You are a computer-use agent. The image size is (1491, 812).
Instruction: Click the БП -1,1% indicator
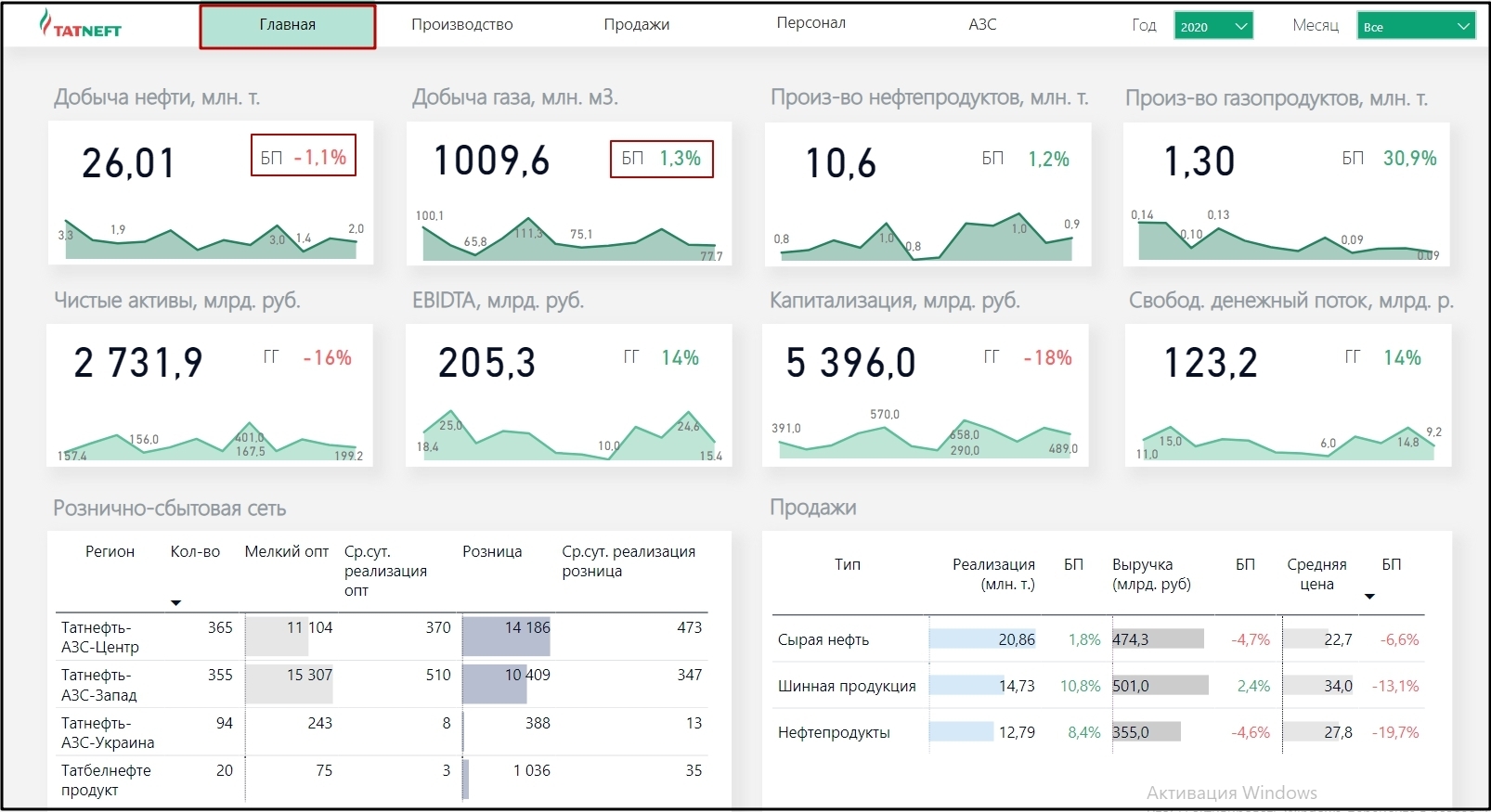[x=304, y=156]
